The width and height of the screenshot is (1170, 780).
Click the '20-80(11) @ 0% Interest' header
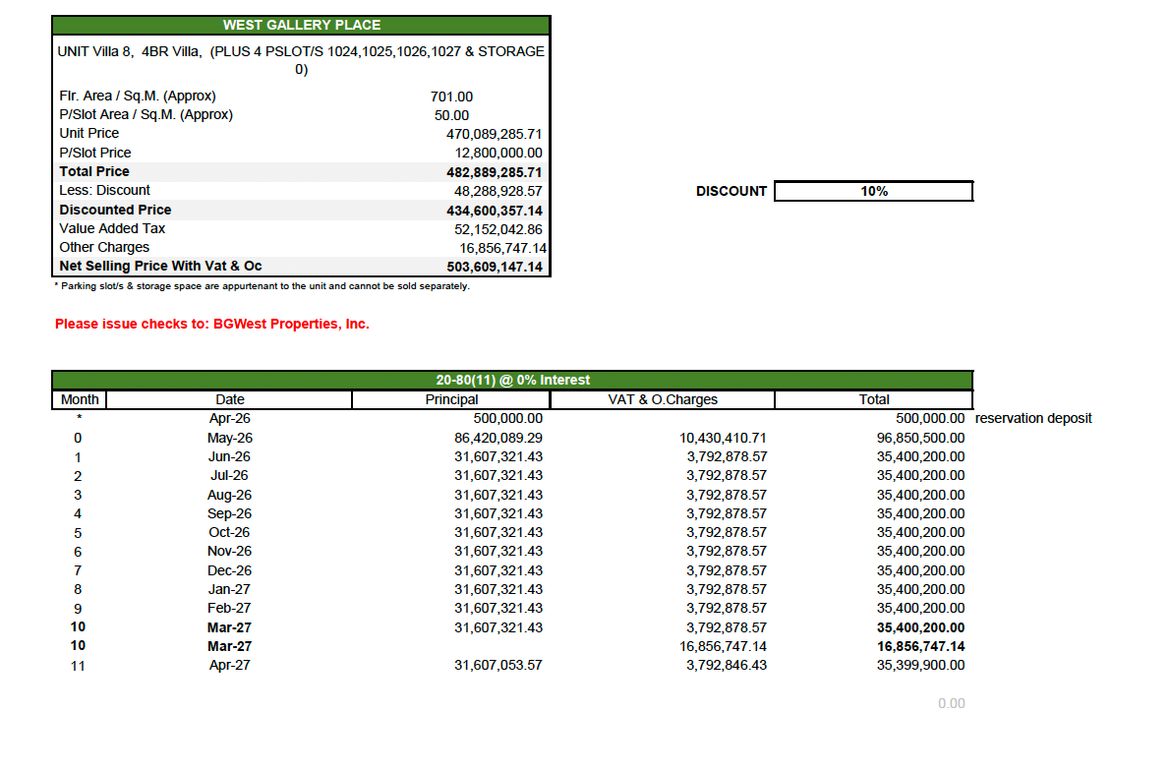pyautogui.click(x=513, y=380)
